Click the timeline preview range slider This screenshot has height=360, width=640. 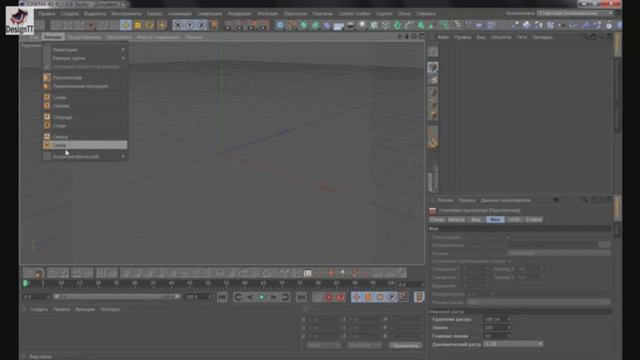coord(117,297)
